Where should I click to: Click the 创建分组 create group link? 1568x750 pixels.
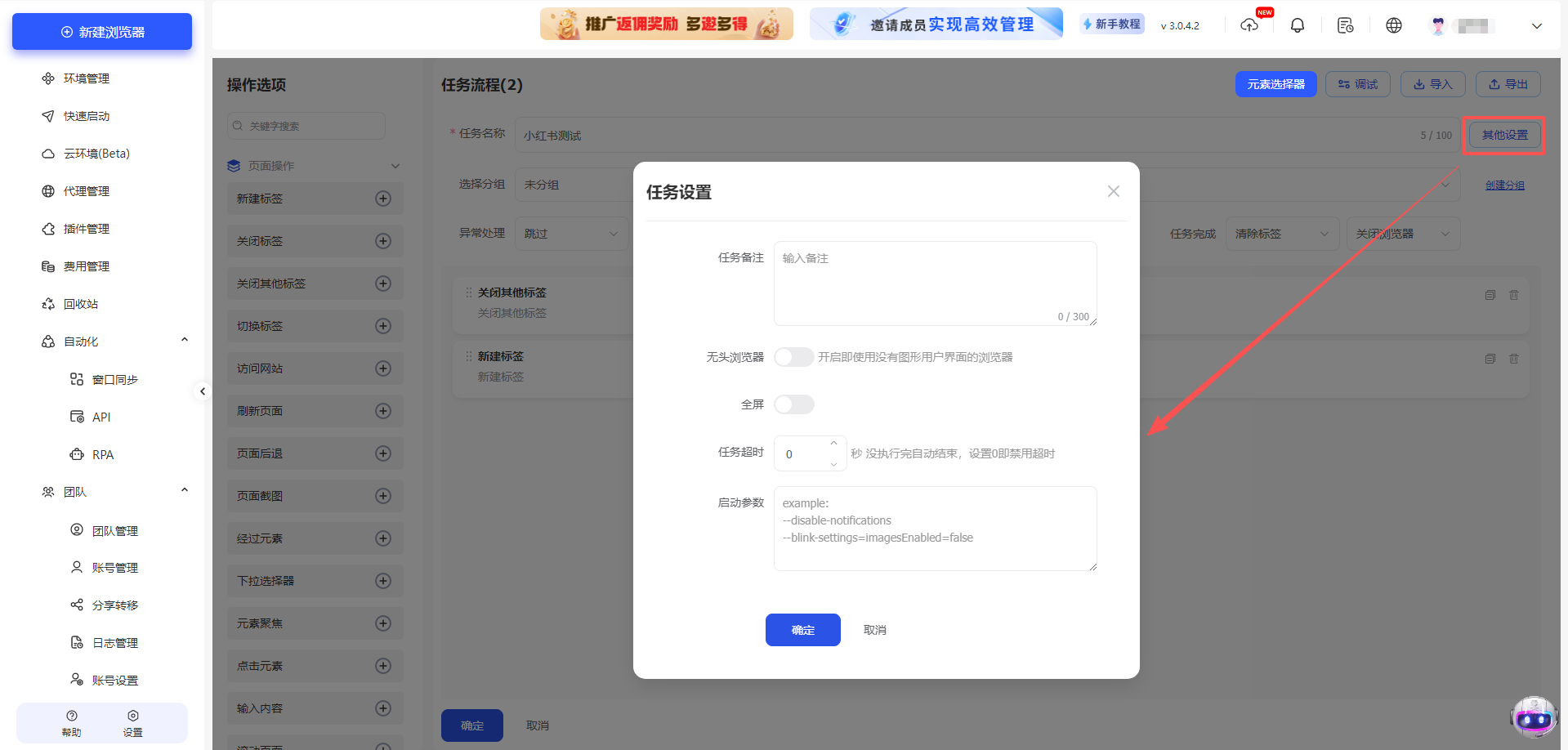click(x=1504, y=185)
